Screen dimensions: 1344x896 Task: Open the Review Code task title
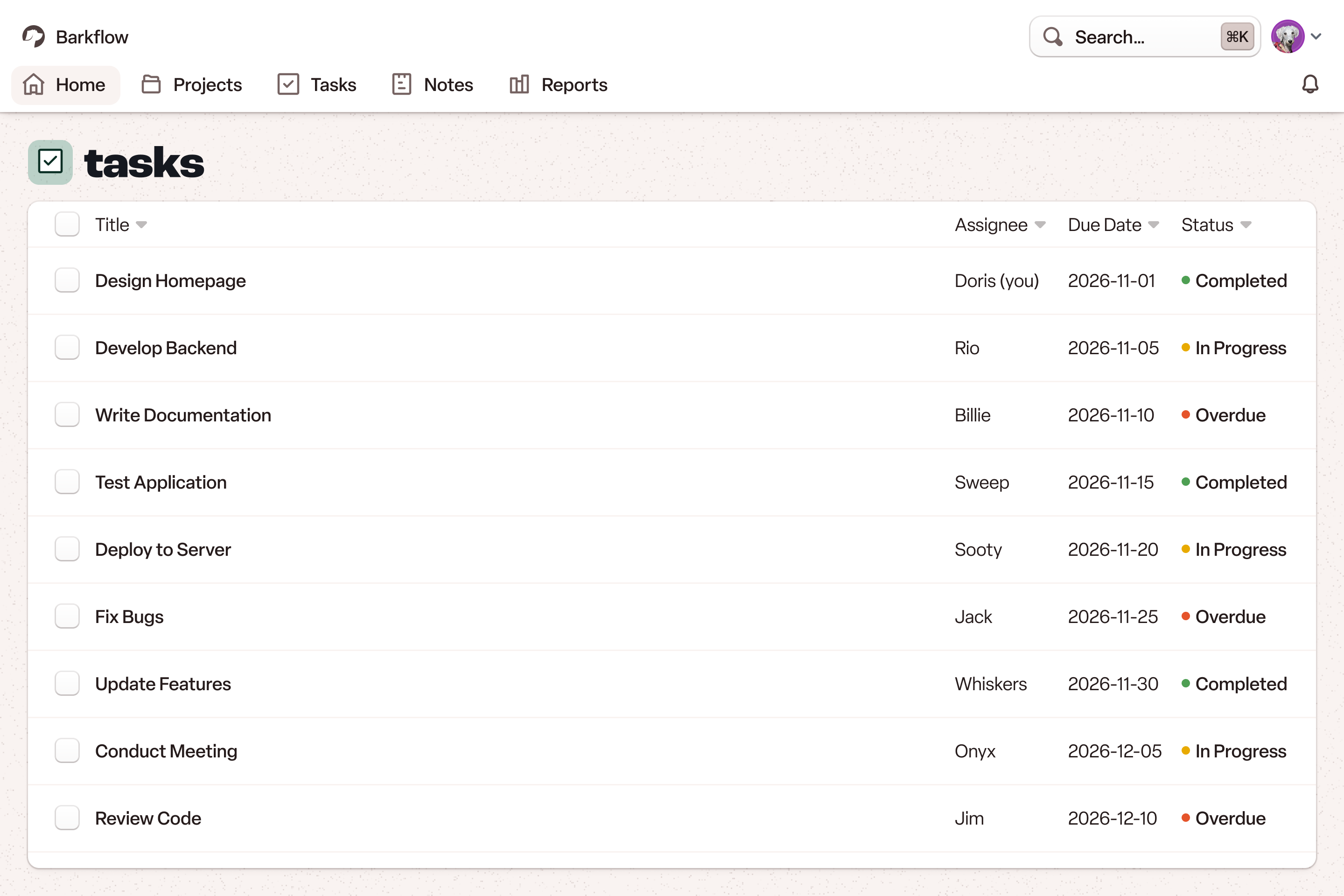pos(148,818)
